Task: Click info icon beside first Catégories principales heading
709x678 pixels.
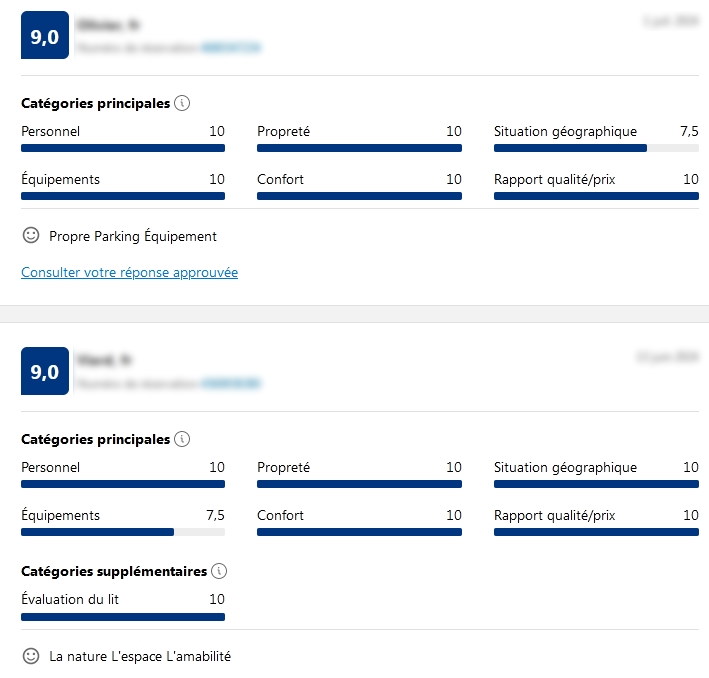Action: pos(181,103)
